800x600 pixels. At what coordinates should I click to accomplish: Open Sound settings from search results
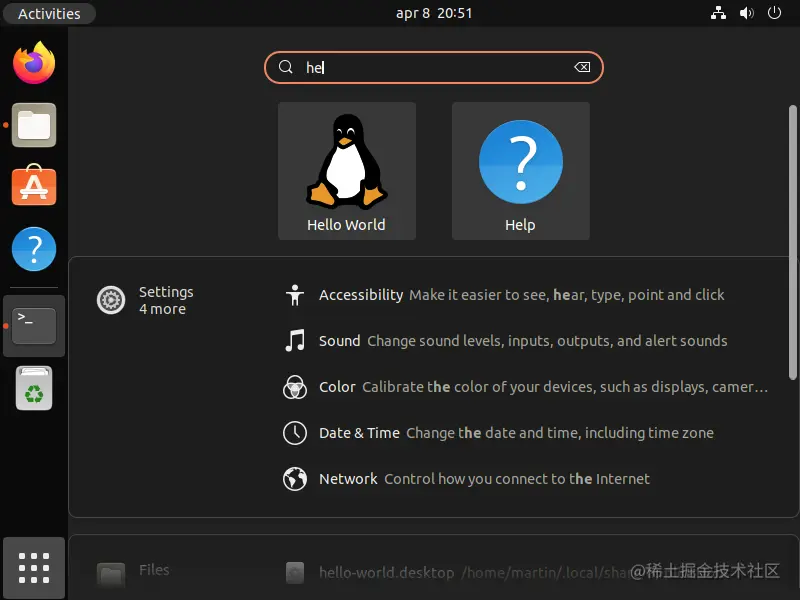pos(339,341)
